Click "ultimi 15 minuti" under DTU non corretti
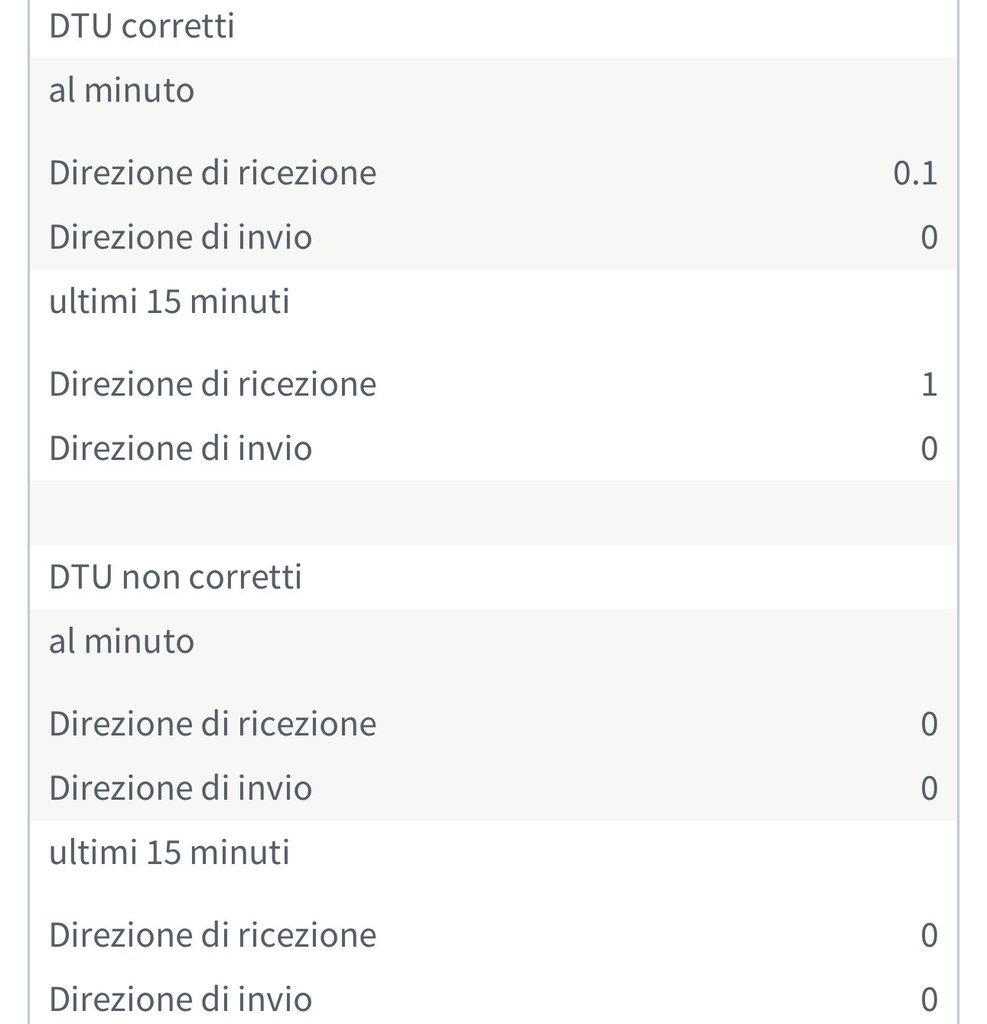Viewport: 987px width, 1024px height. tap(170, 852)
